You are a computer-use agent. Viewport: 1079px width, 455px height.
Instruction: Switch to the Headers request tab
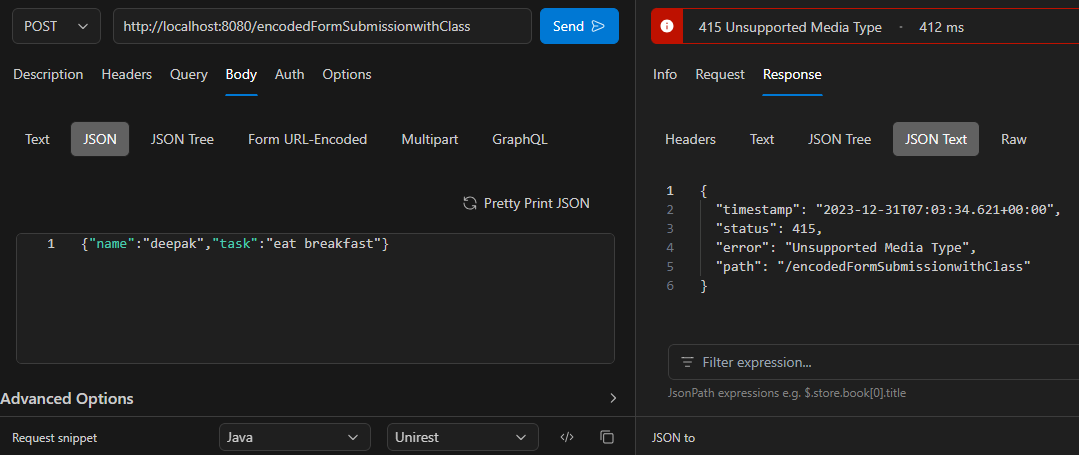(127, 74)
